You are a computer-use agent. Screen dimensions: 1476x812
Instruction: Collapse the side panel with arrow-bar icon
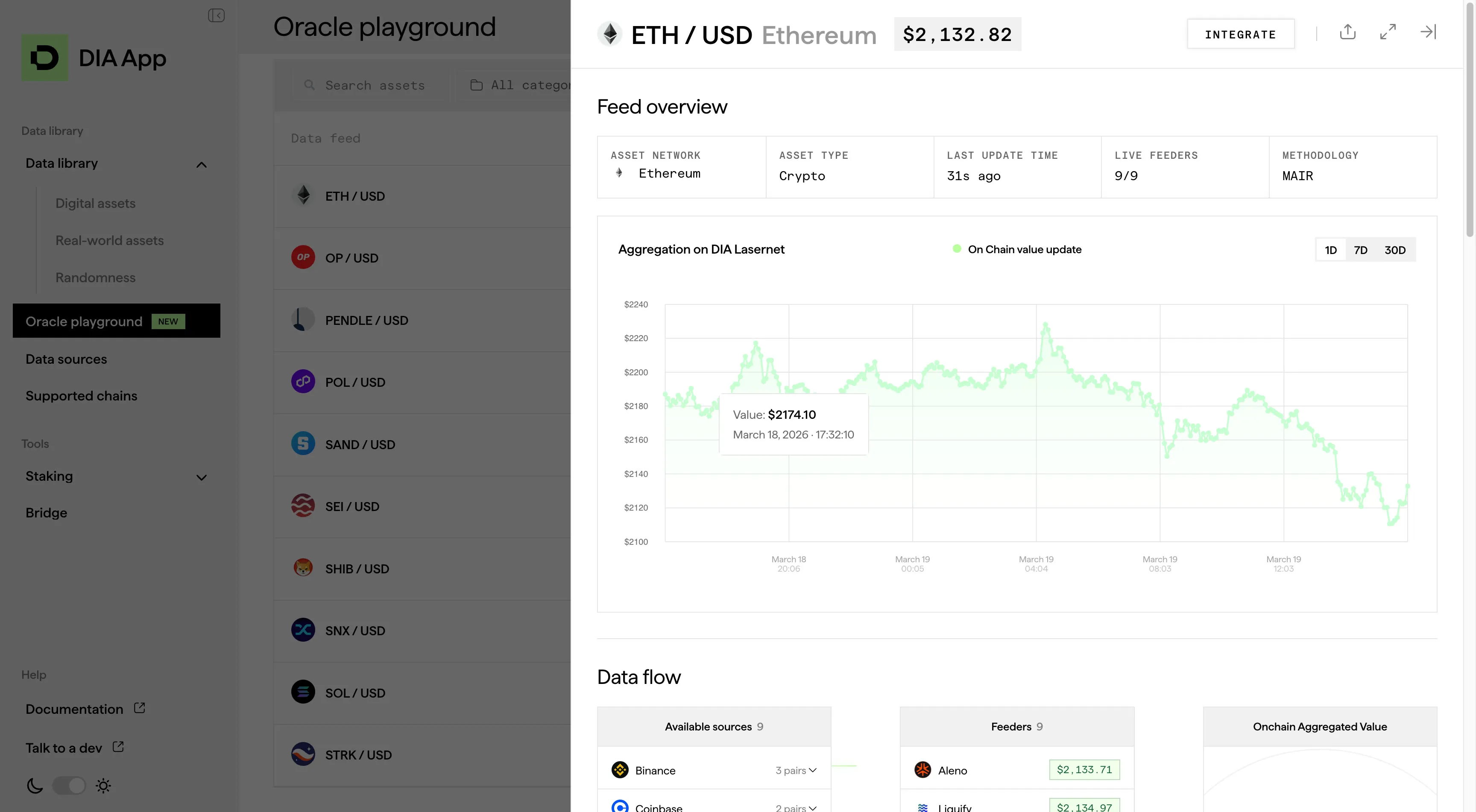[1428, 32]
